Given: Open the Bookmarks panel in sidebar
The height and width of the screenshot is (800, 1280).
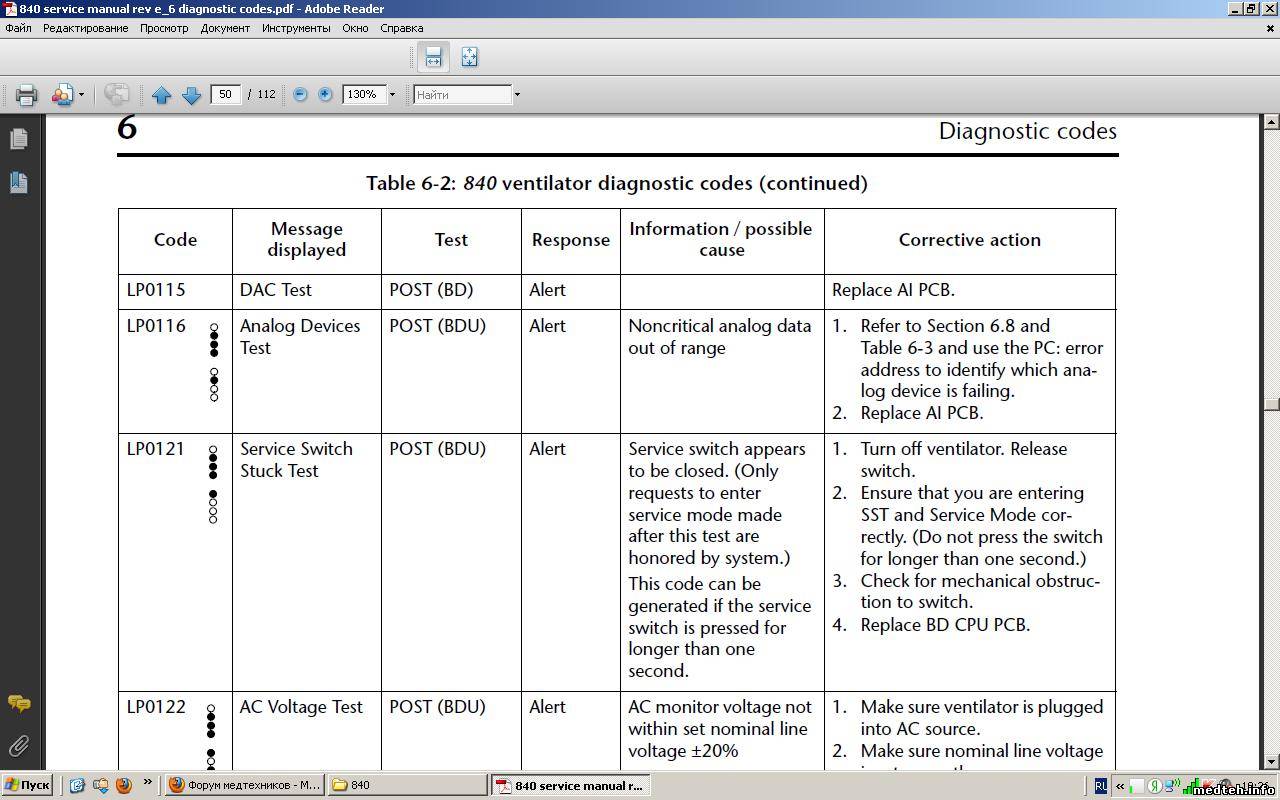Looking at the screenshot, I should click(x=18, y=182).
